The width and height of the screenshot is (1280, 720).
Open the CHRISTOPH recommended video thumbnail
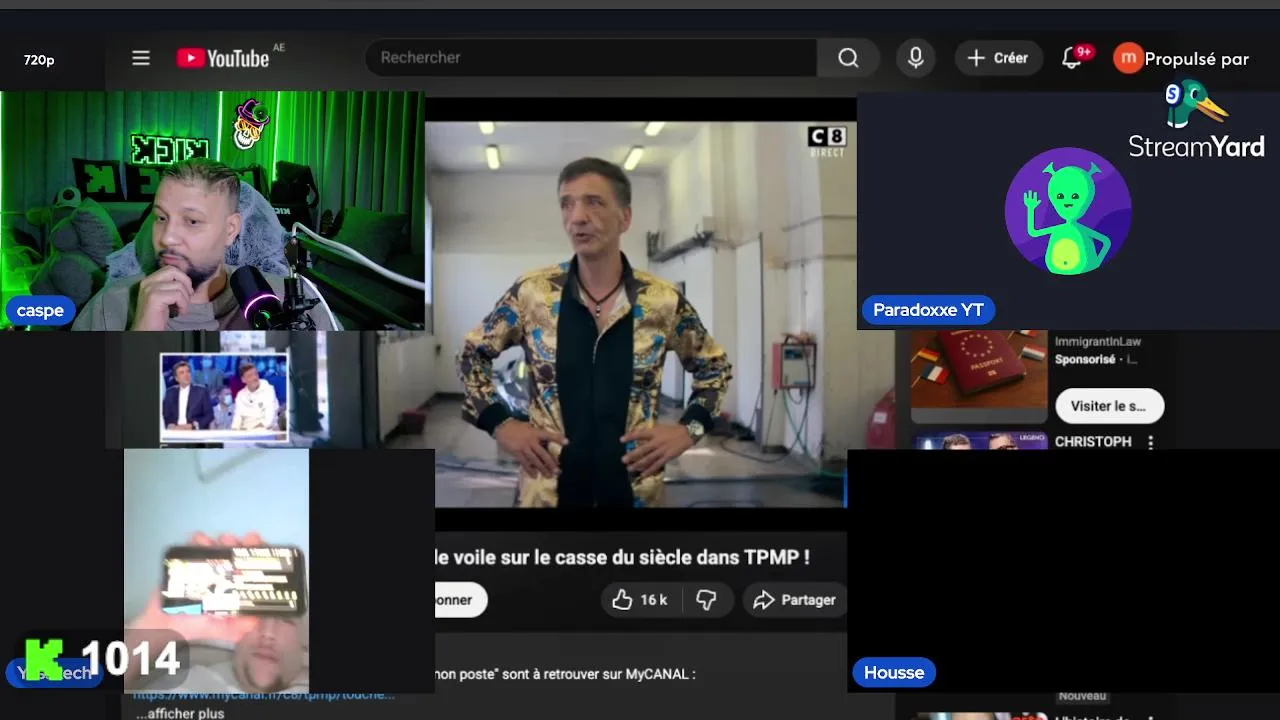click(x=979, y=441)
